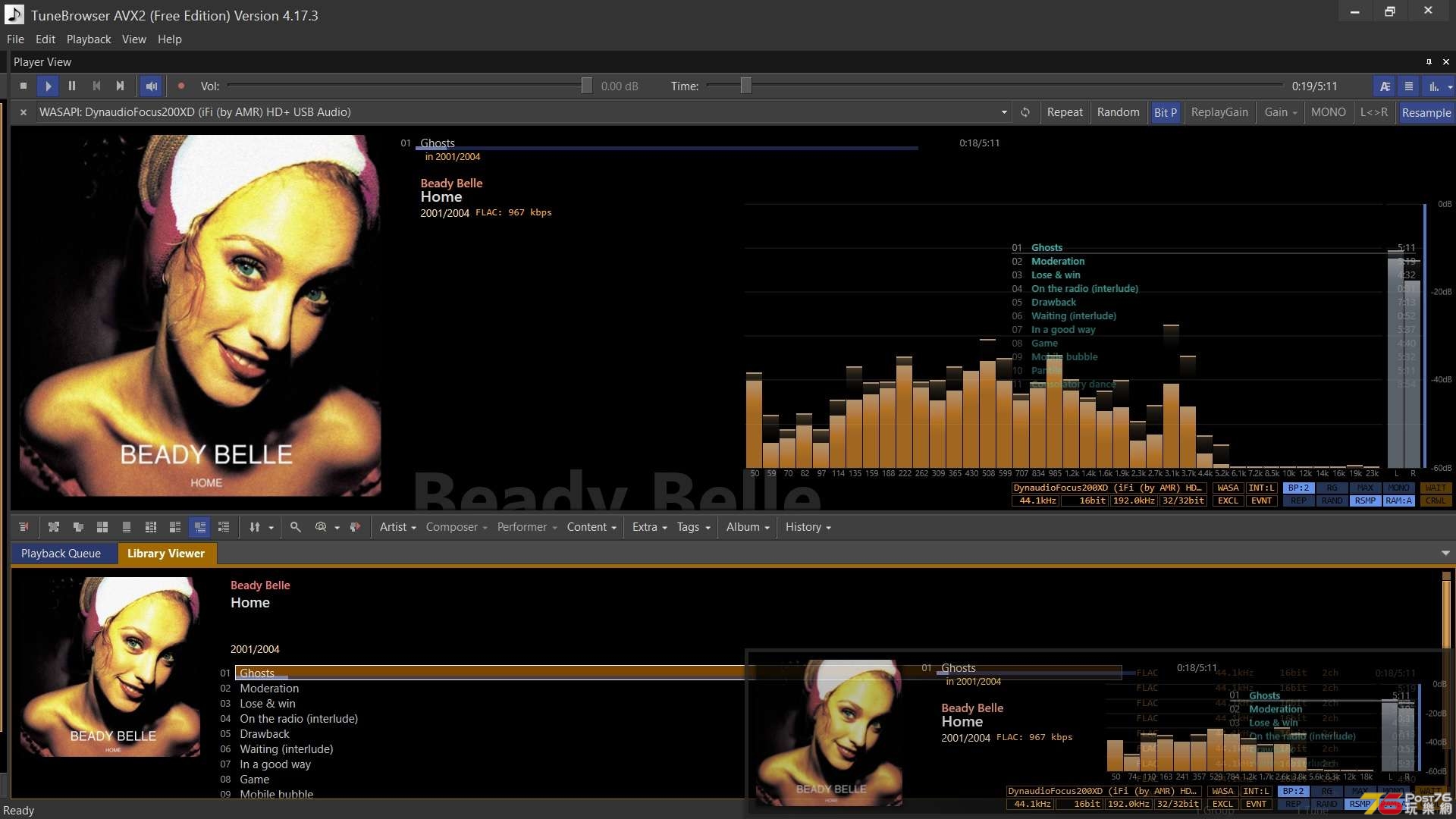Click the large Beady Belle album cover
Screen dimensions: 1456x819
(x=200, y=315)
